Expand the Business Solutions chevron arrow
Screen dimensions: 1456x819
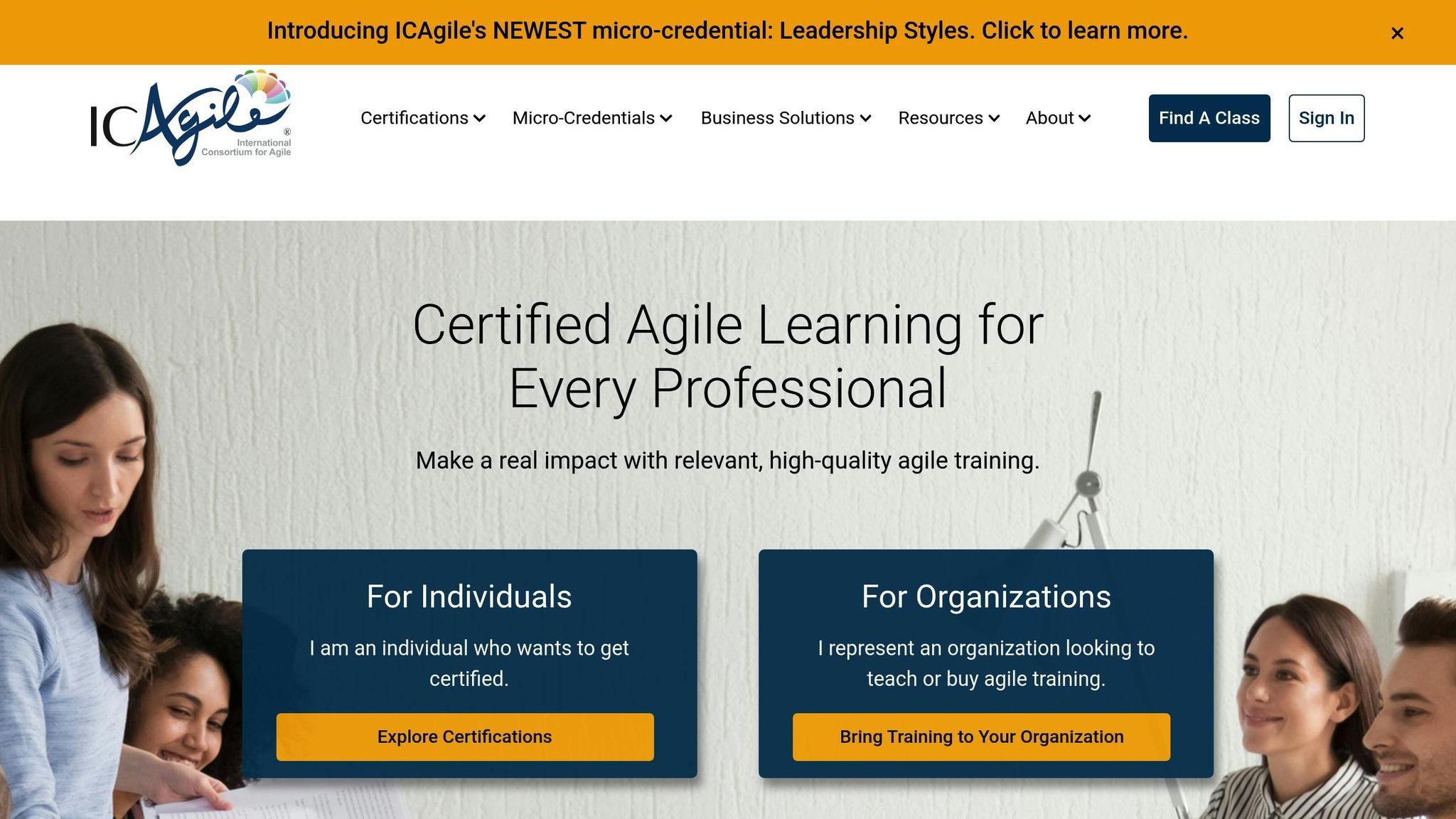866,119
